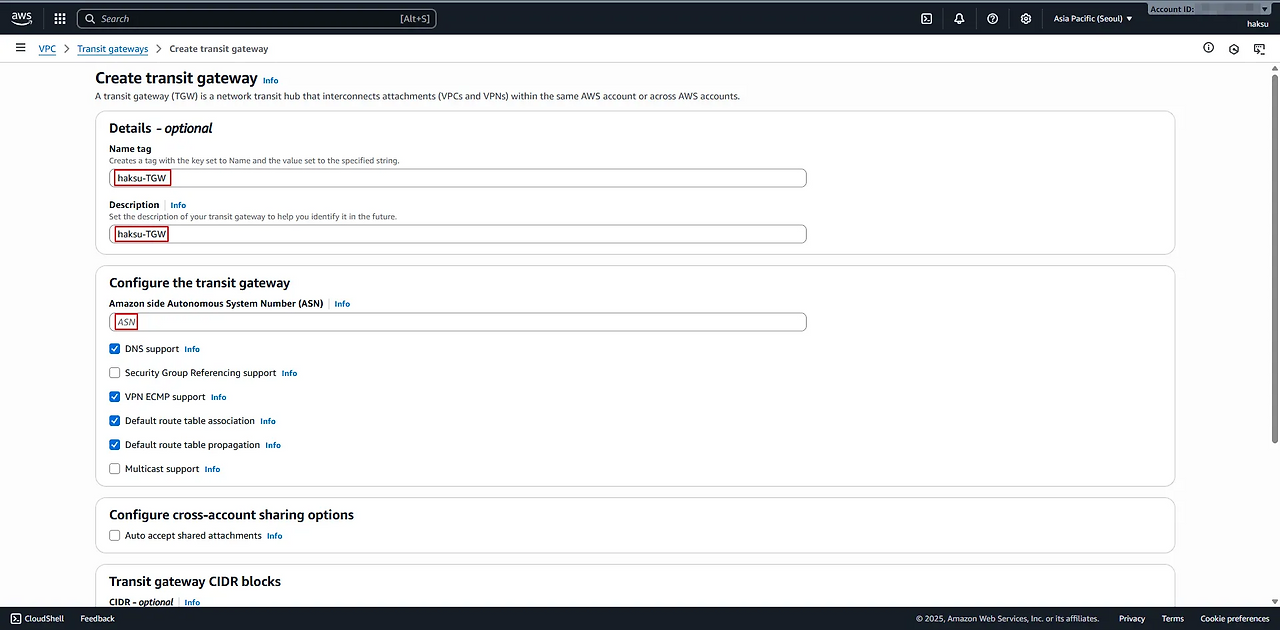This screenshot has width=1280, height=630.
Task: Click the CloudShell icon in the footer
Action: (x=16, y=618)
